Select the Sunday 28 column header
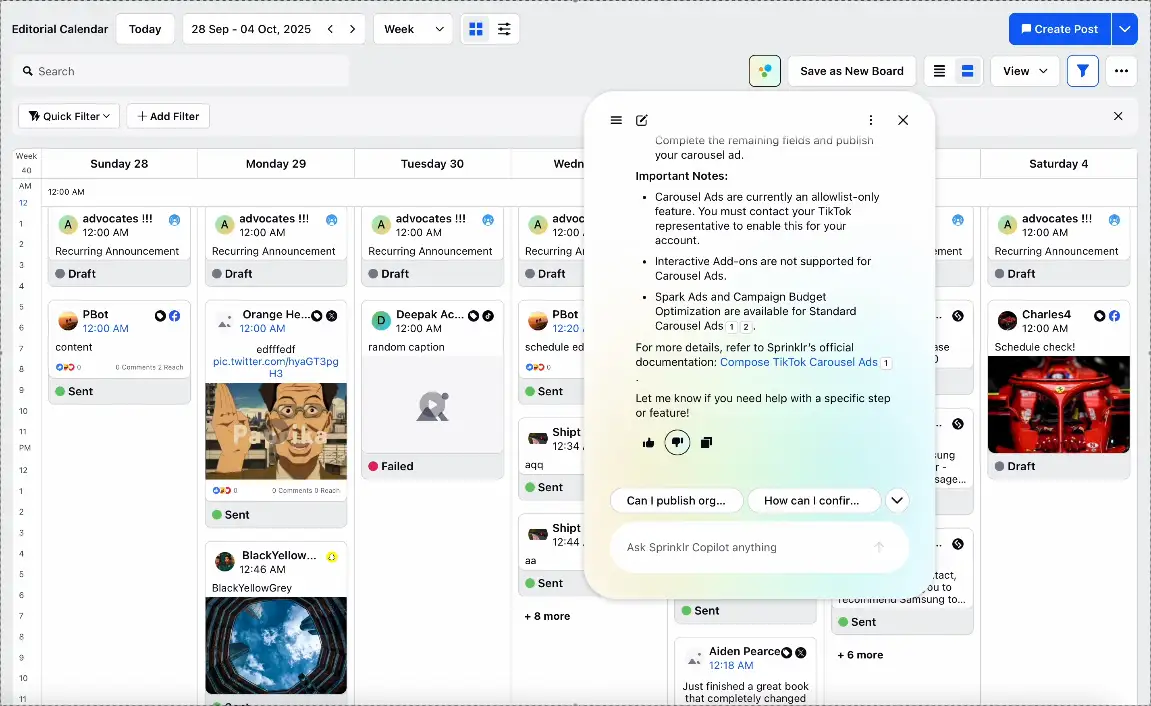Screen dimensions: 1151x706 tap(119, 164)
